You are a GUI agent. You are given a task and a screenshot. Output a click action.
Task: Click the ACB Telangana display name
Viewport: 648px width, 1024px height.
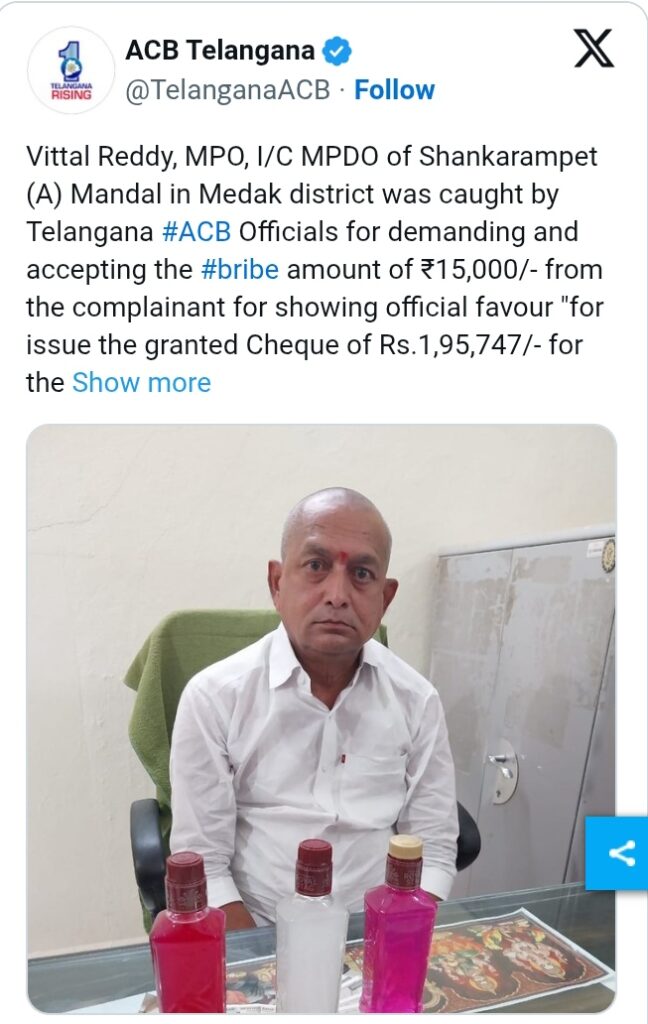219,50
